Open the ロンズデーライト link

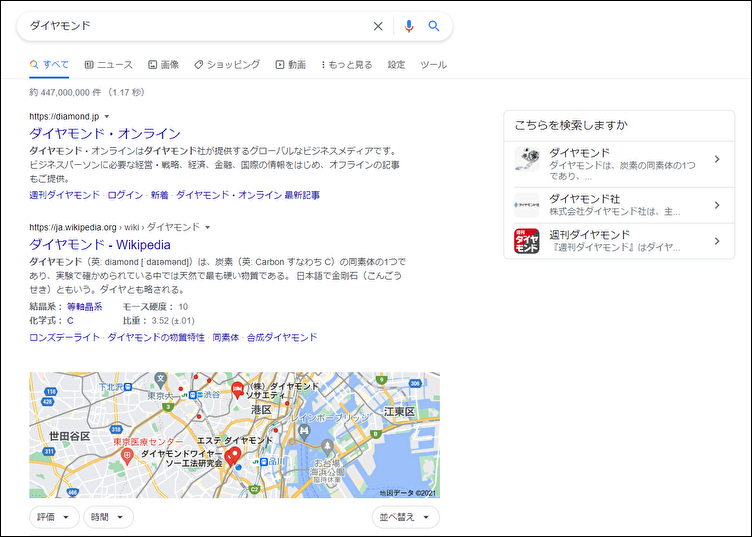64,338
